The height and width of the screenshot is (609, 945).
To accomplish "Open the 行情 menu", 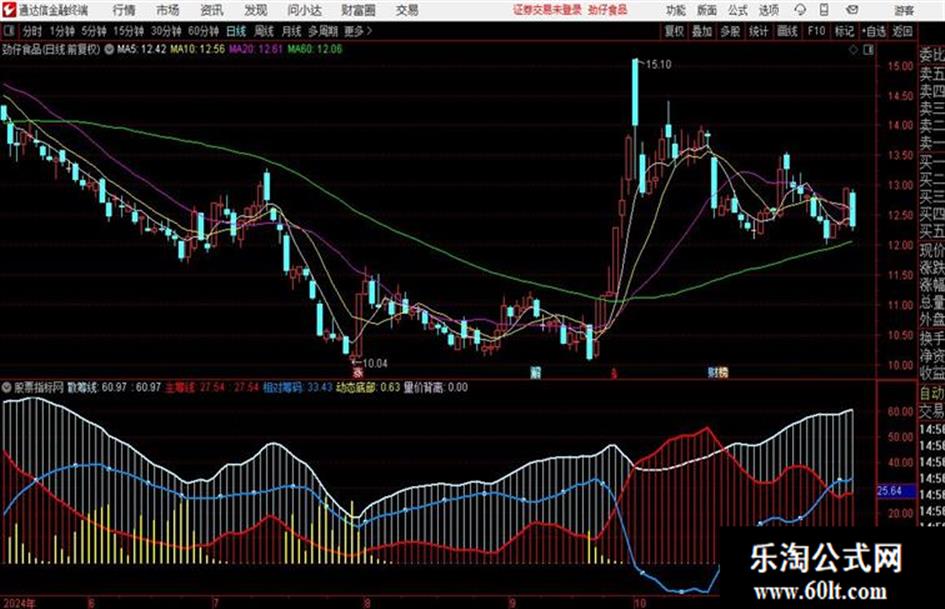I will coord(124,10).
